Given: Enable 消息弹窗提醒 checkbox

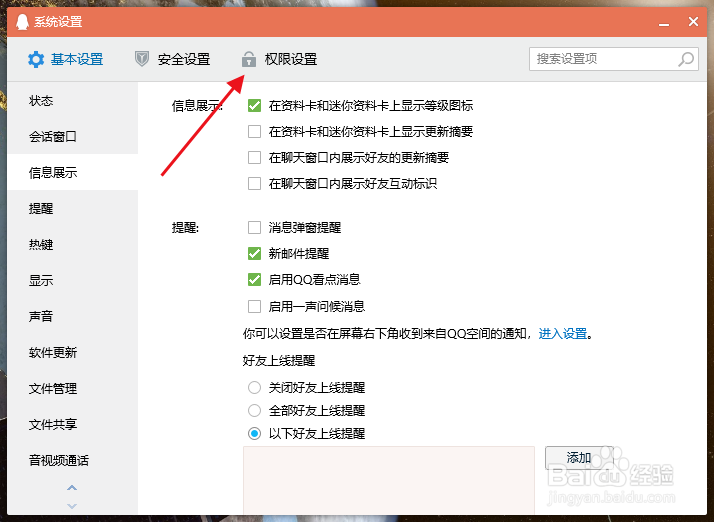Looking at the screenshot, I should [254, 227].
